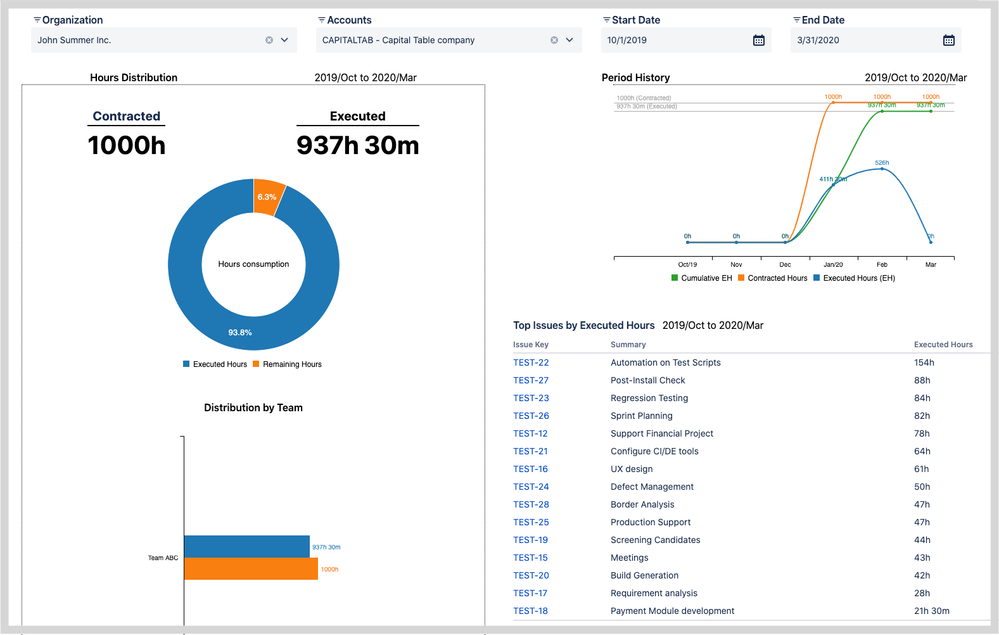Click the 'Configure CI/DE tools' summary
This screenshot has width=999, height=635.
654,452
